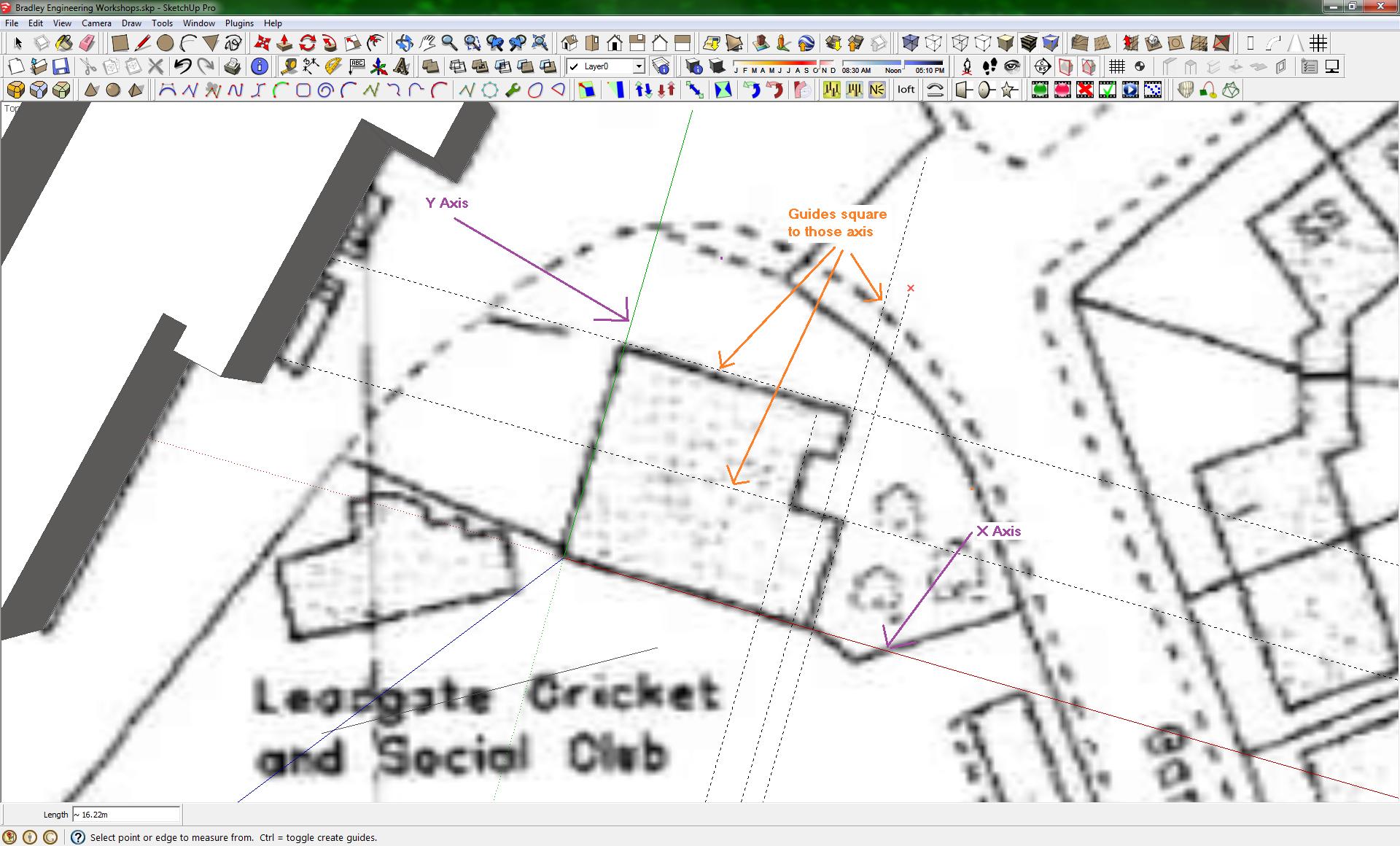Viewport: 1400px width, 846px height.
Task: Select the Follow Me tool
Action: pyautogui.click(x=330, y=43)
